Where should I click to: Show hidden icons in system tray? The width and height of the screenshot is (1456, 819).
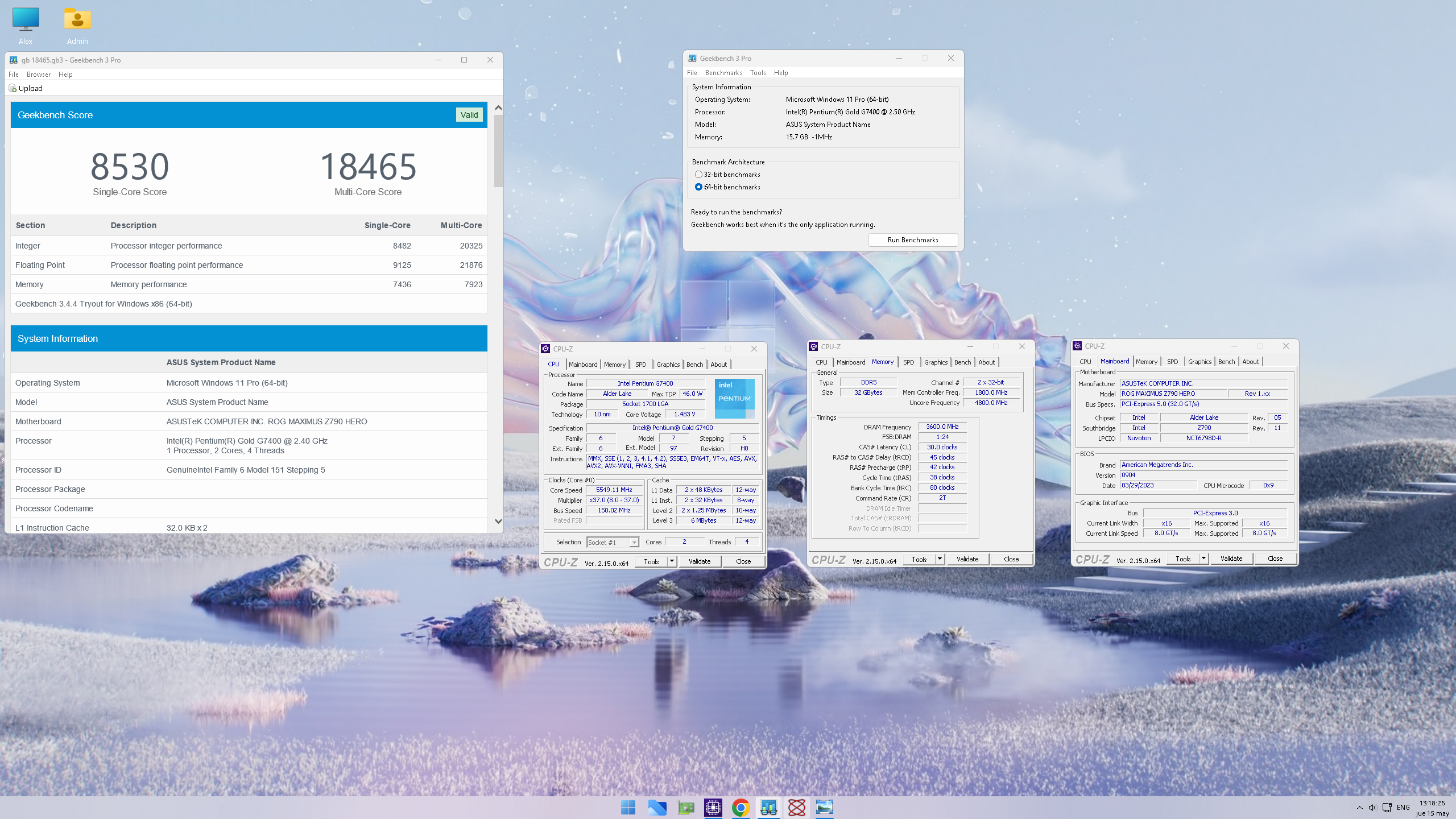pyautogui.click(x=1359, y=808)
